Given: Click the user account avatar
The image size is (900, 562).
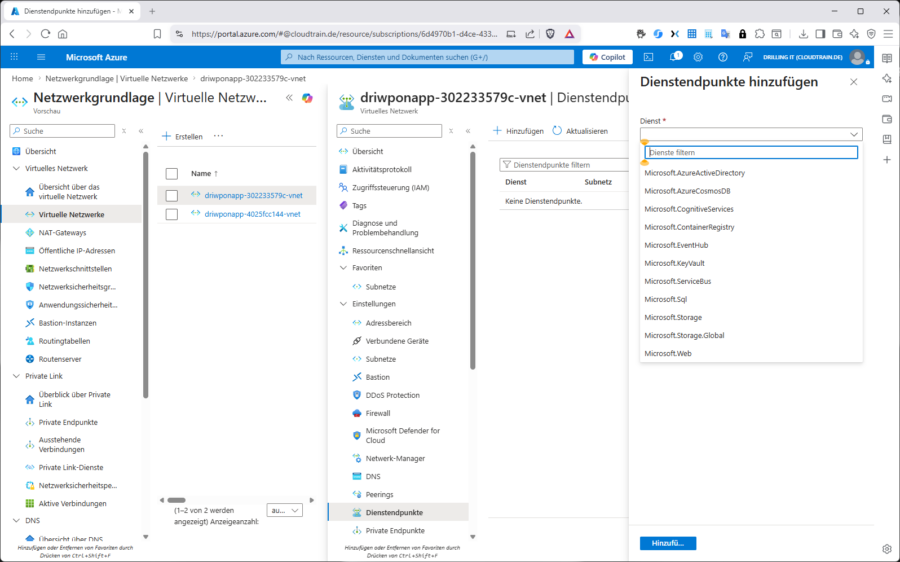Looking at the screenshot, I should coord(858,57).
